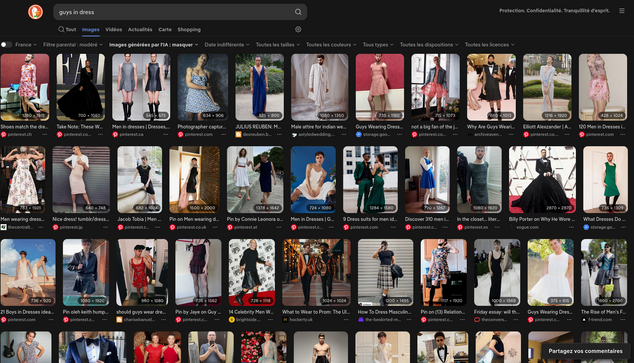Expand the France region dropdown

26,44
